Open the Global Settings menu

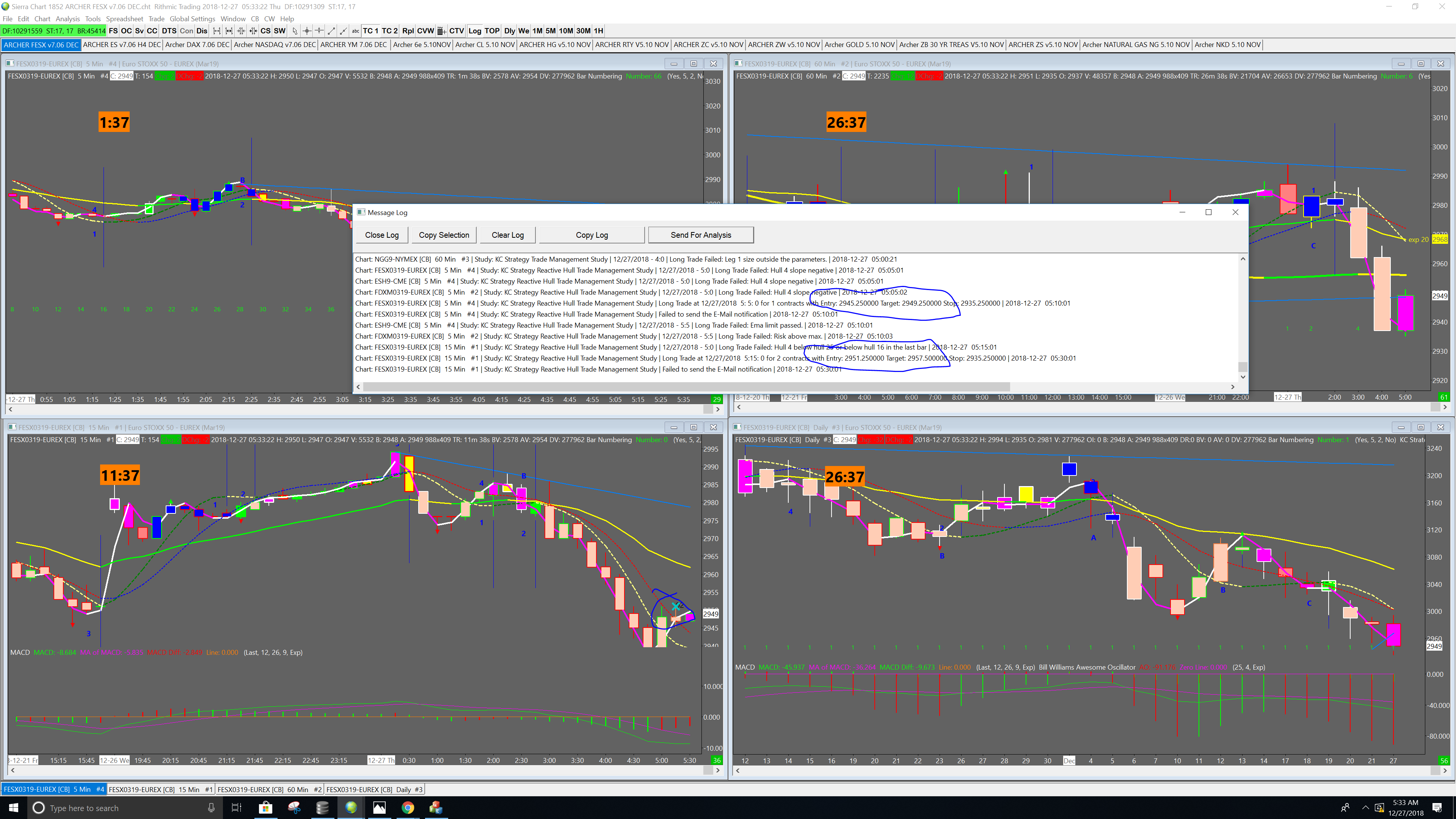192,19
